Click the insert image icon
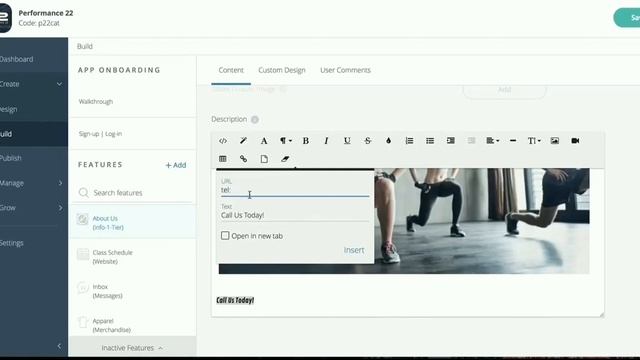Viewport: 640px width, 360px height. tap(555, 141)
